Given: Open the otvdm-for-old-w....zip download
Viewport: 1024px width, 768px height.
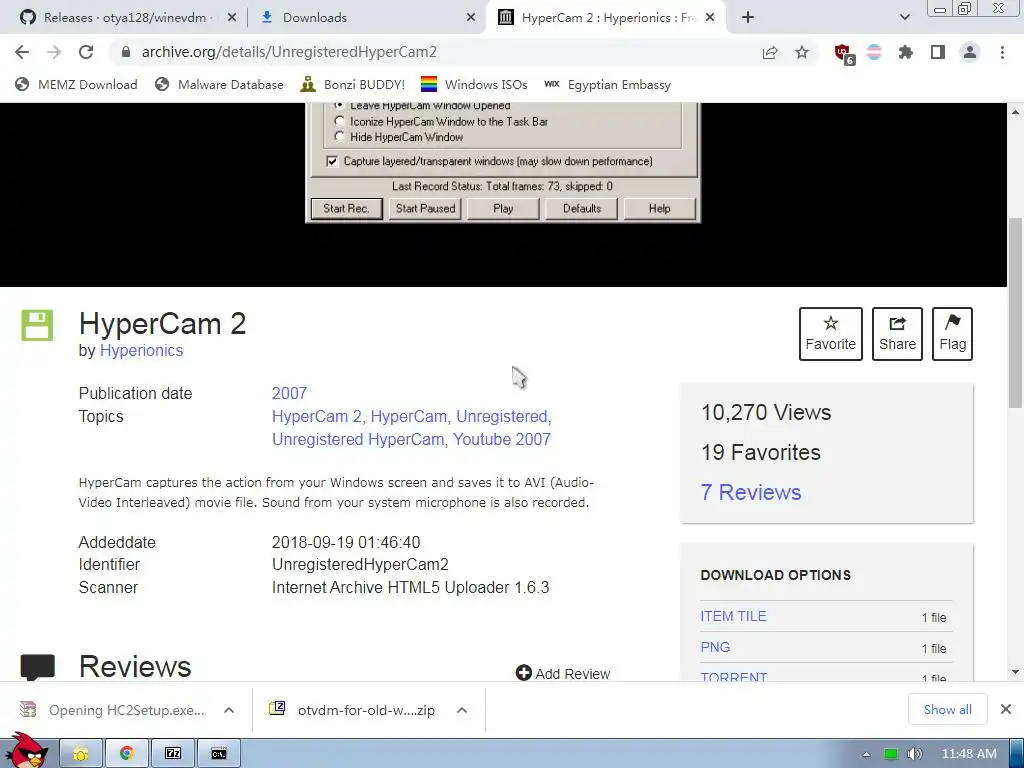Looking at the screenshot, I should 353,711.
